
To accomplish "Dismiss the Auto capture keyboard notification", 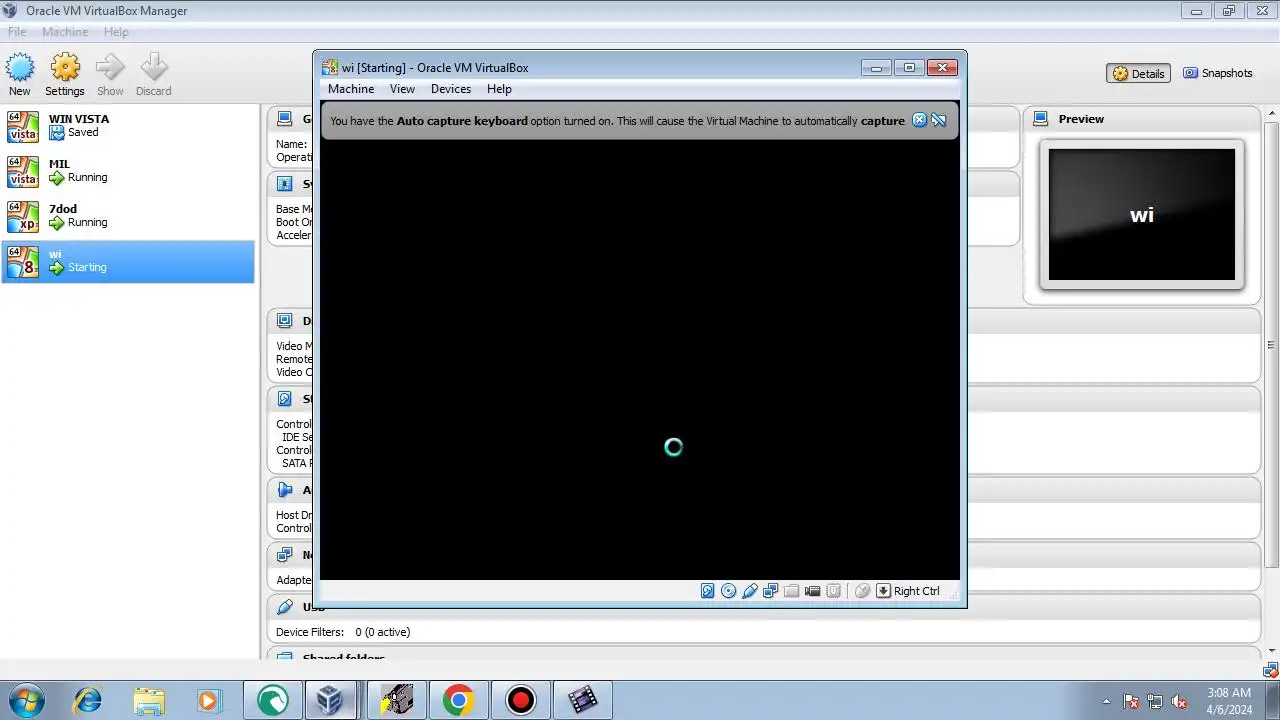I will 920,120.
